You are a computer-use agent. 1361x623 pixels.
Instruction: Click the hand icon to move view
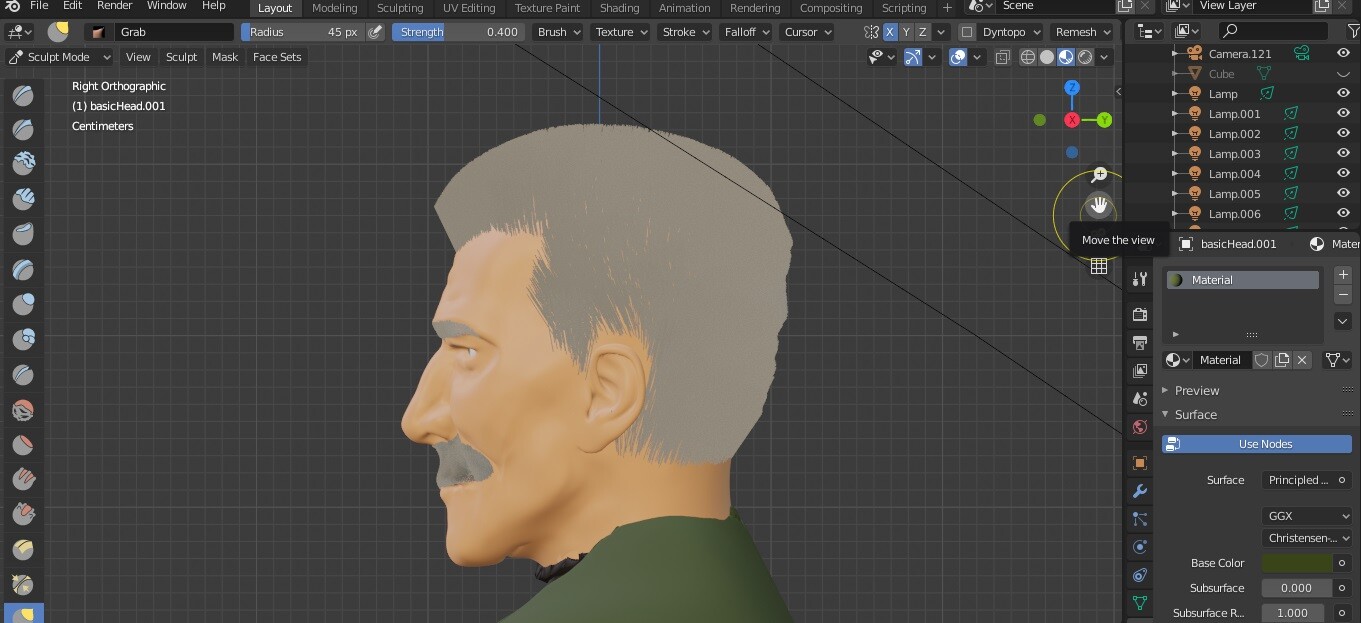1099,206
